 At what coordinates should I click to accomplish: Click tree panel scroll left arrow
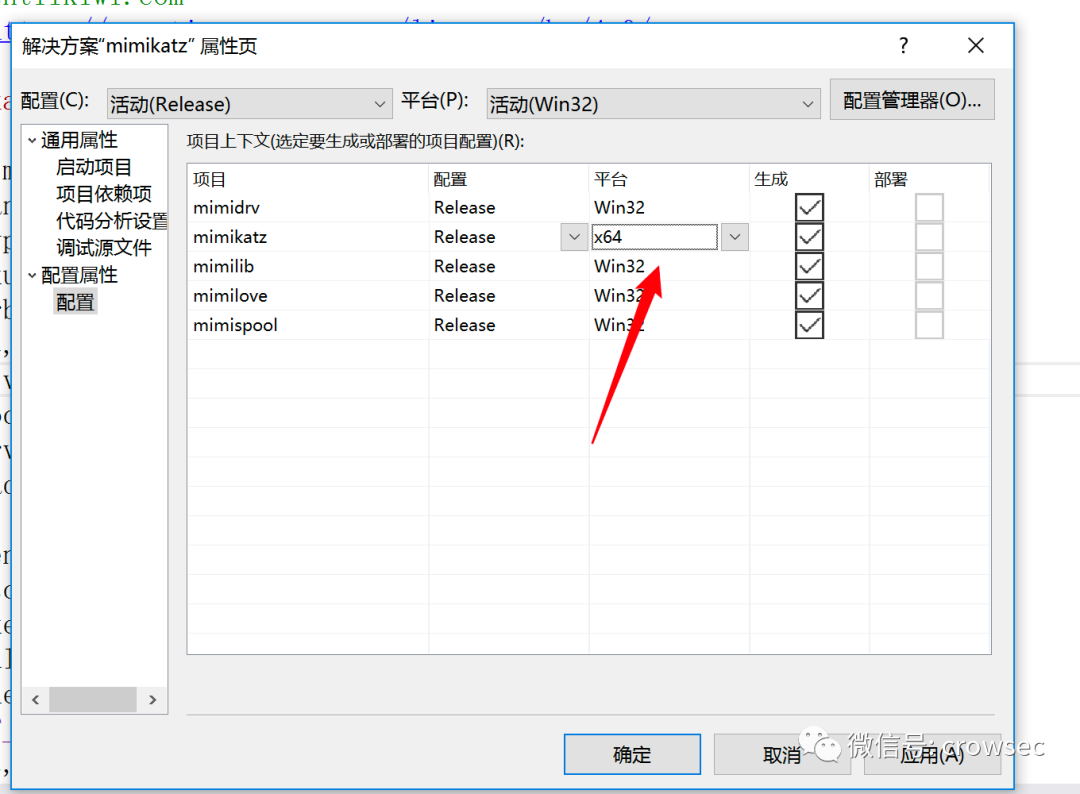pyautogui.click(x=36, y=700)
